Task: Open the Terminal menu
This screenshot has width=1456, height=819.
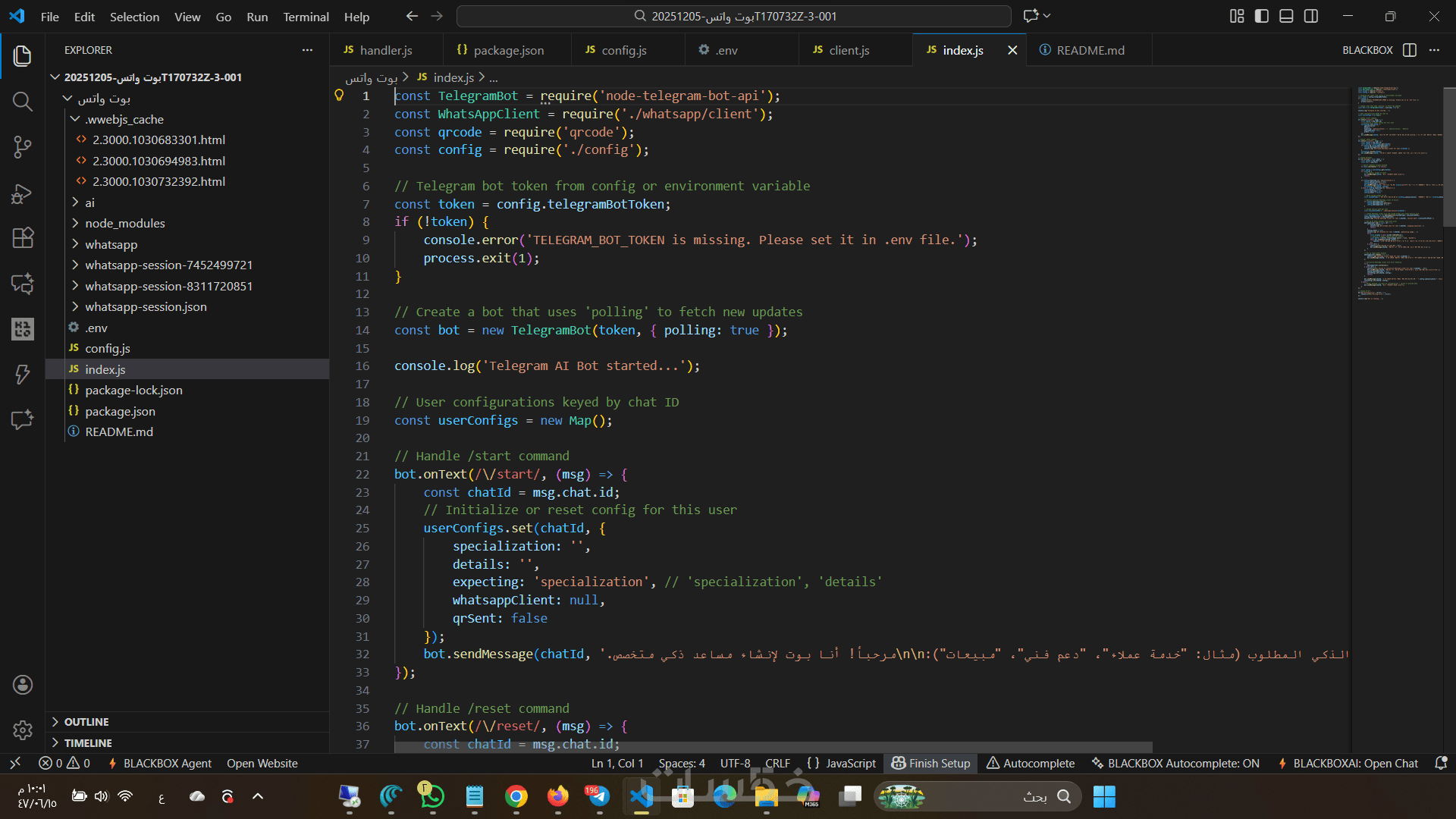Action: (x=306, y=17)
